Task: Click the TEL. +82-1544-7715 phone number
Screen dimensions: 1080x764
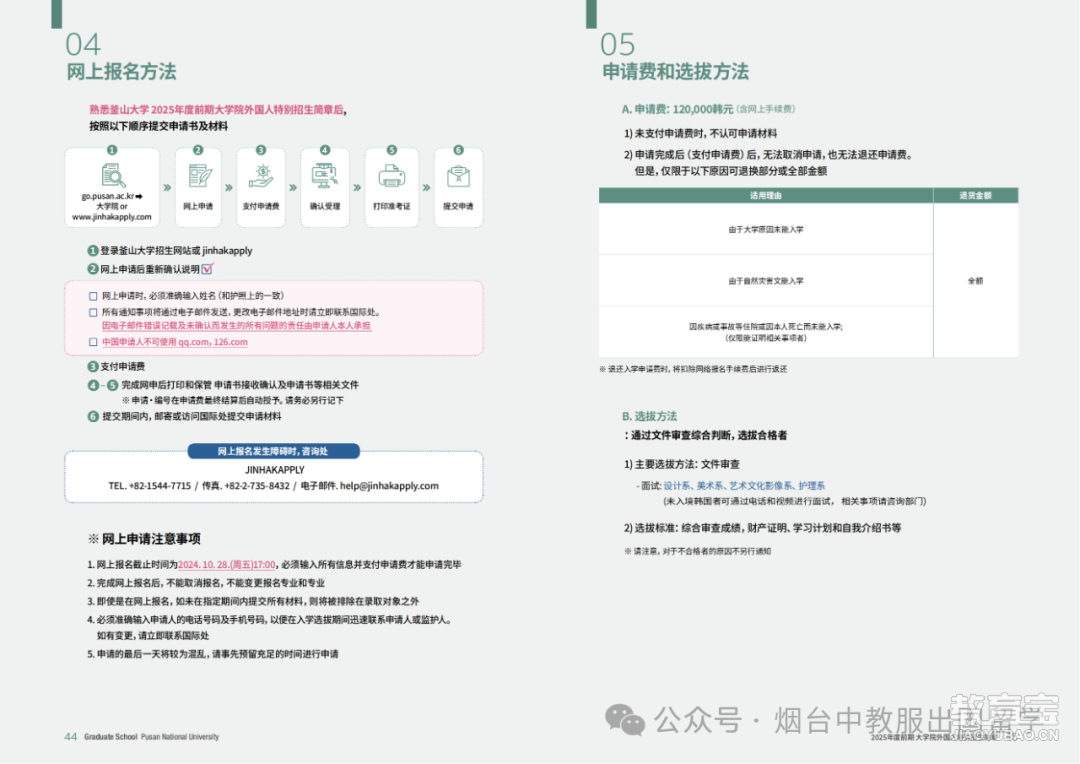Action: click(x=149, y=486)
